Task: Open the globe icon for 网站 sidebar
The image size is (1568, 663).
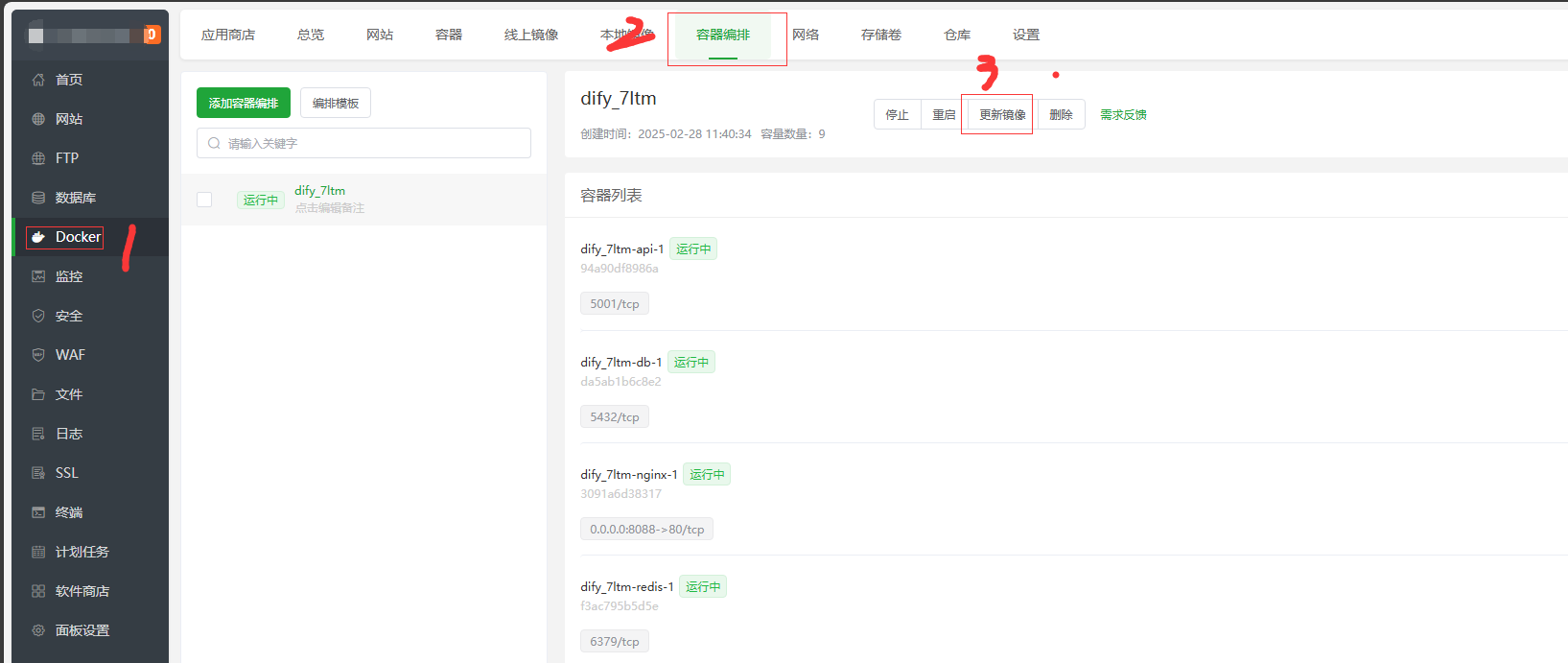Action: click(x=38, y=119)
